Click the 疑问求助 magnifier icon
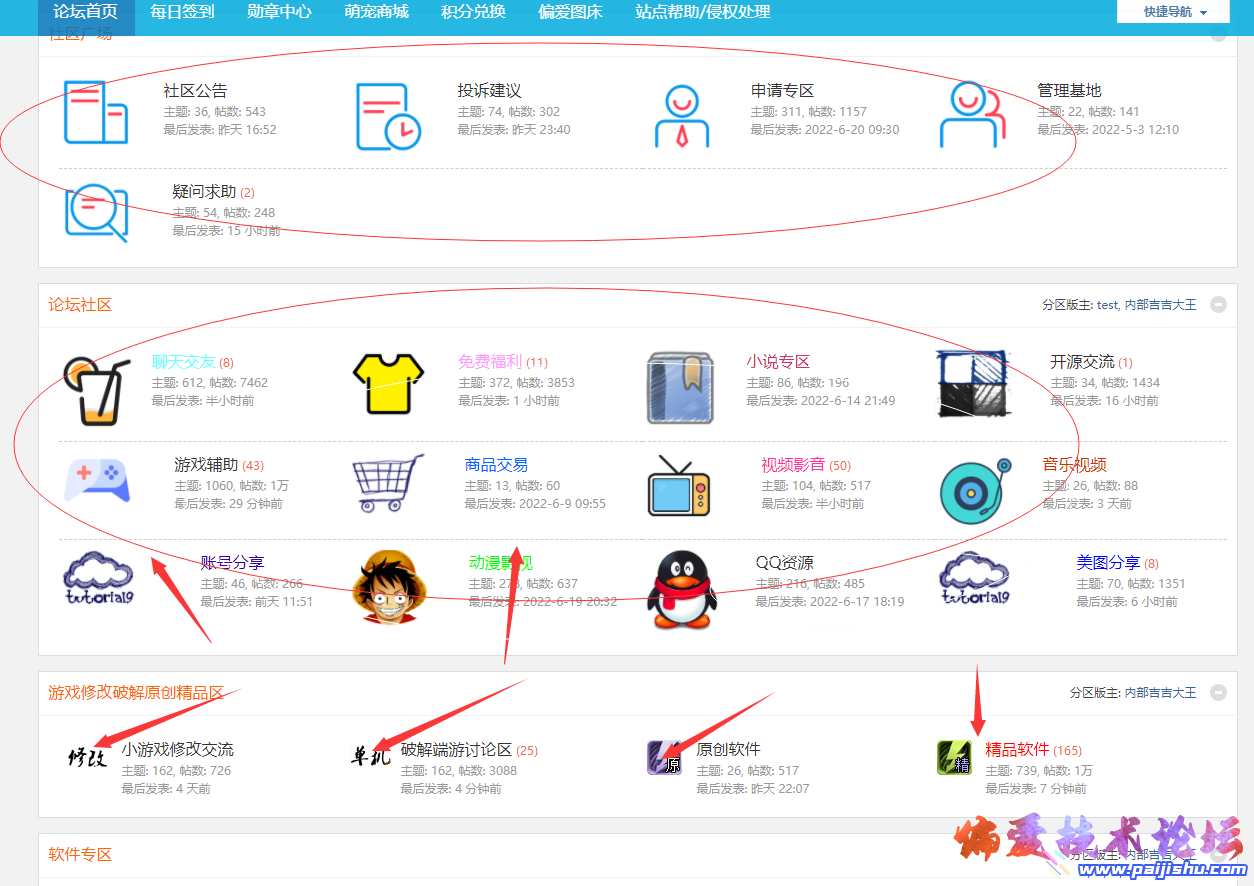Viewport: 1254px width, 886px height. coord(97,213)
